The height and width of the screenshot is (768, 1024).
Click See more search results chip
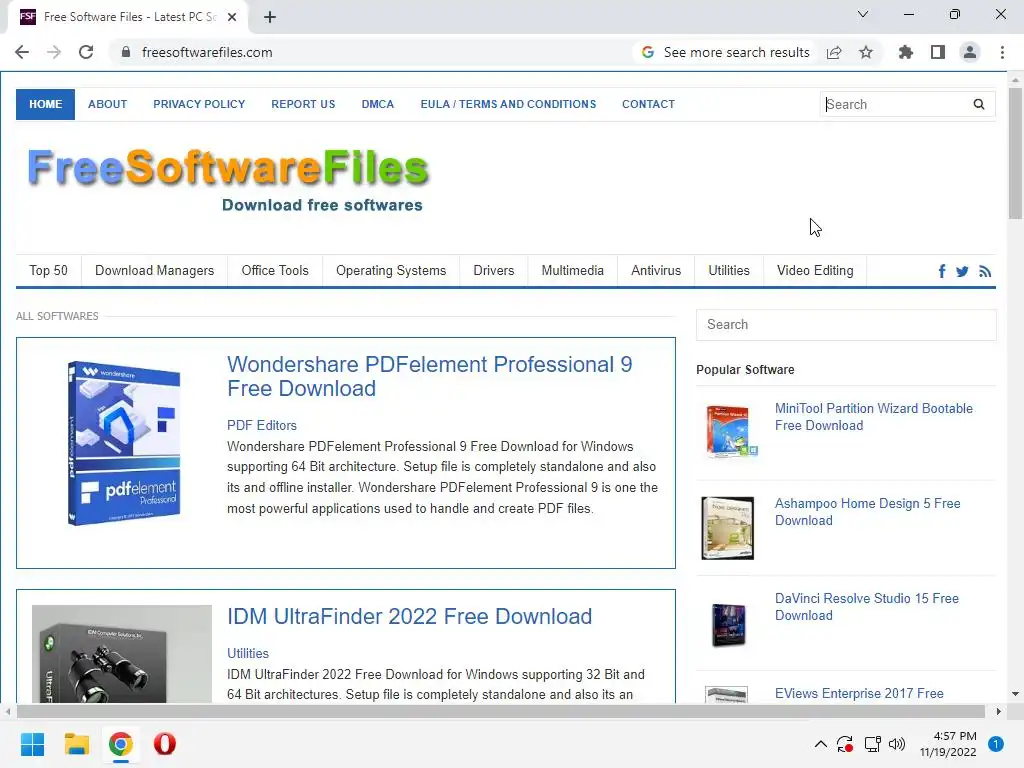(726, 52)
